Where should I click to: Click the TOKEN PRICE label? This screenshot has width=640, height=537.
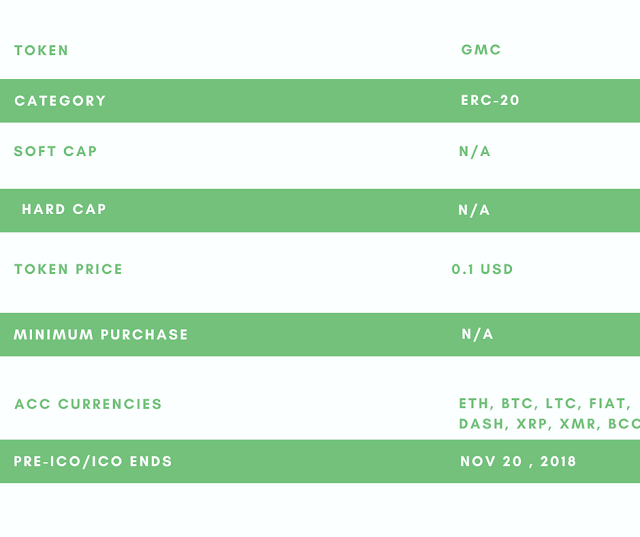click(68, 269)
